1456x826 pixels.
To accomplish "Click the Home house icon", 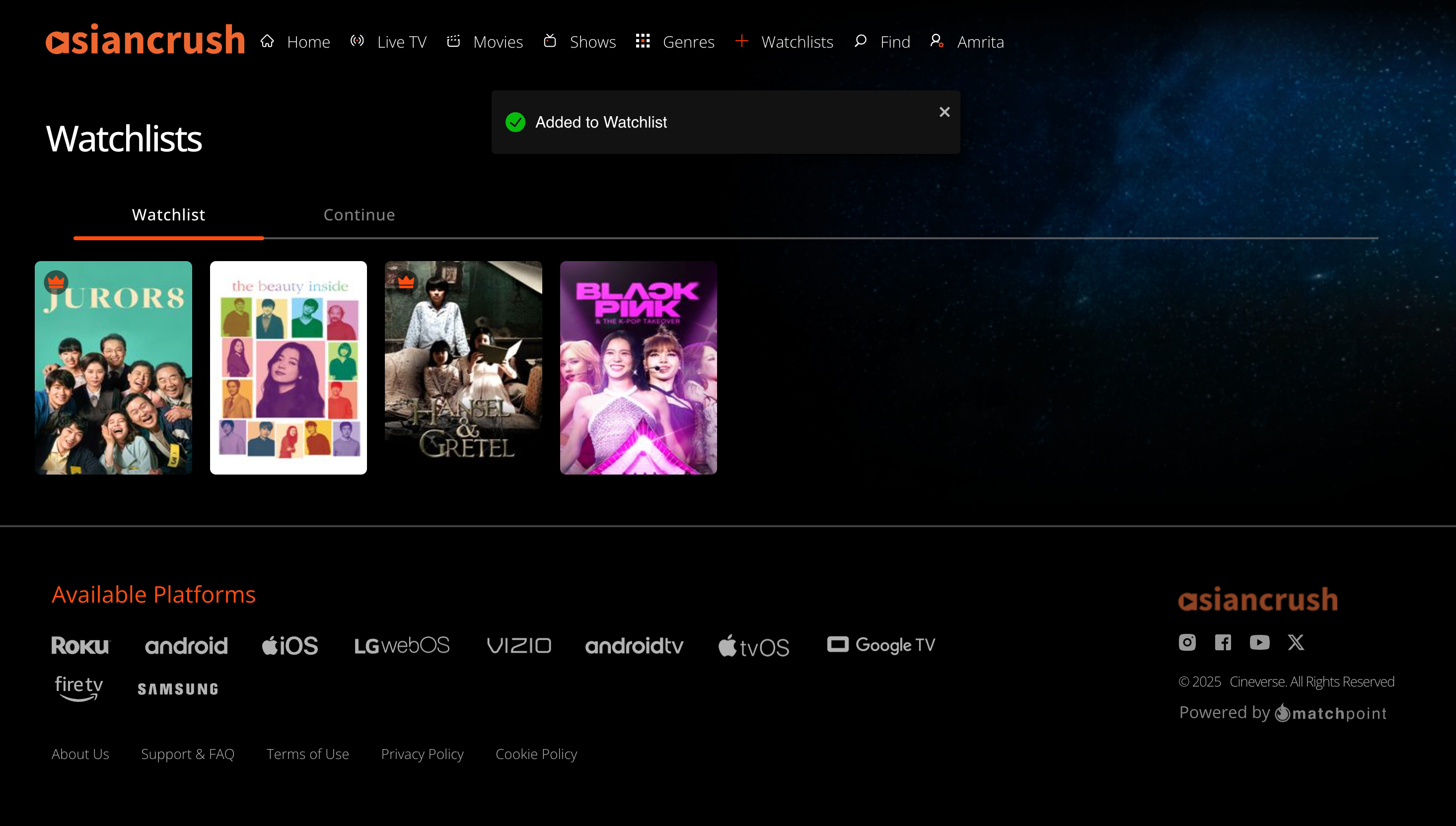I will click(x=267, y=41).
